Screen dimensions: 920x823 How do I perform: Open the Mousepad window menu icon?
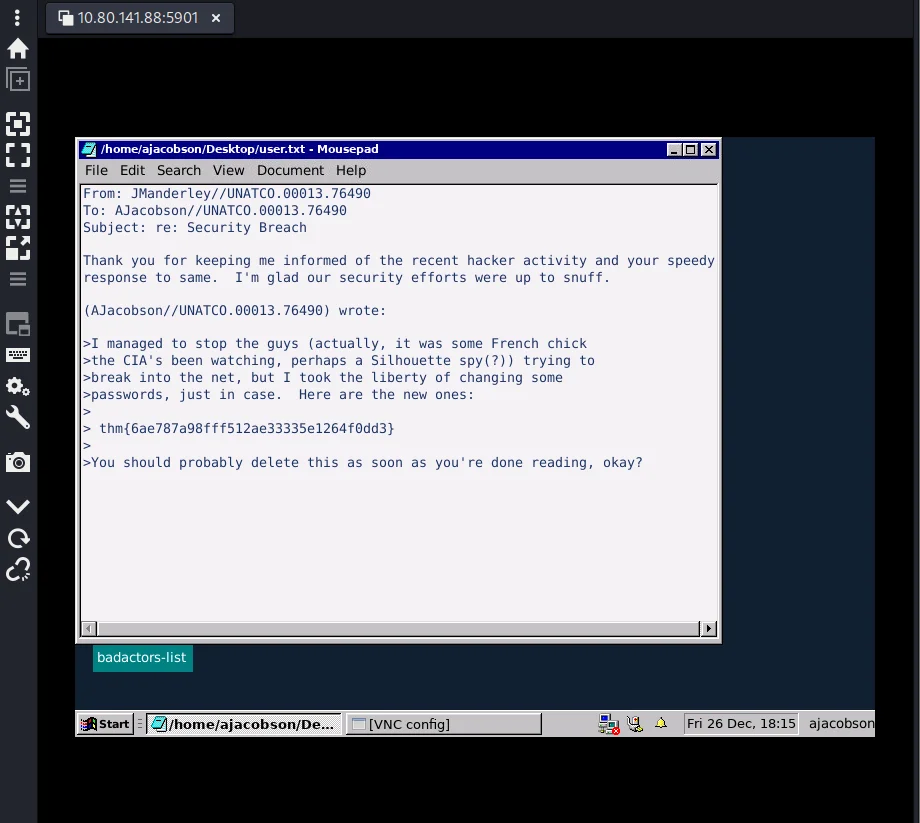tap(90, 149)
